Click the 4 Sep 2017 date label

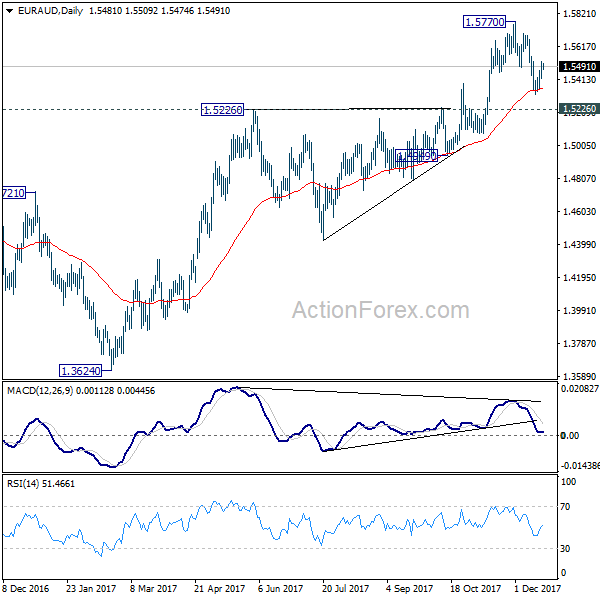pos(409,588)
